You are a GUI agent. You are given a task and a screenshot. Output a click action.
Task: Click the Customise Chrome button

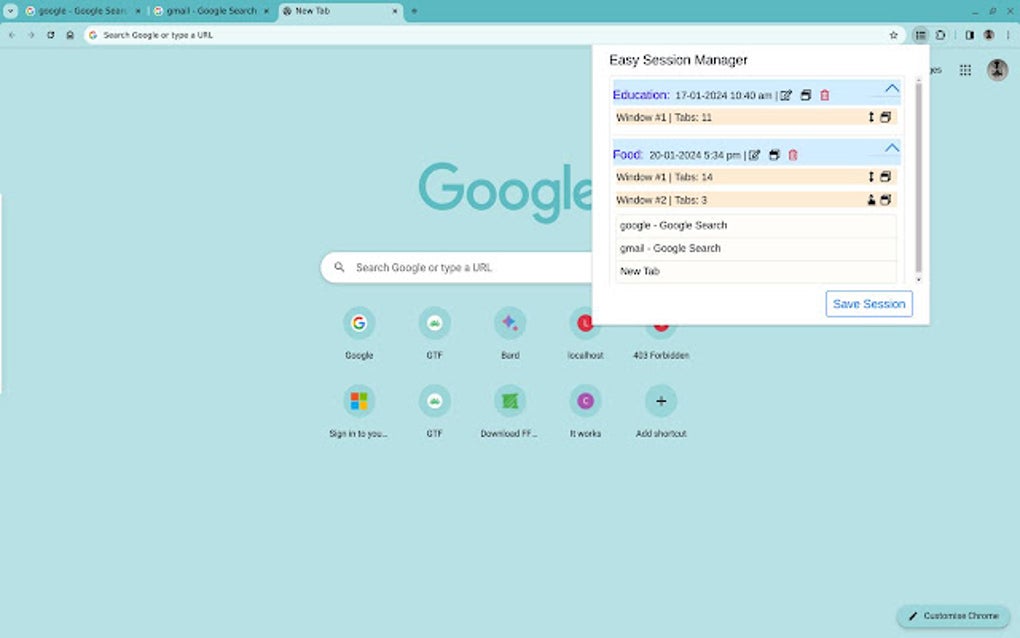click(952, 616)
